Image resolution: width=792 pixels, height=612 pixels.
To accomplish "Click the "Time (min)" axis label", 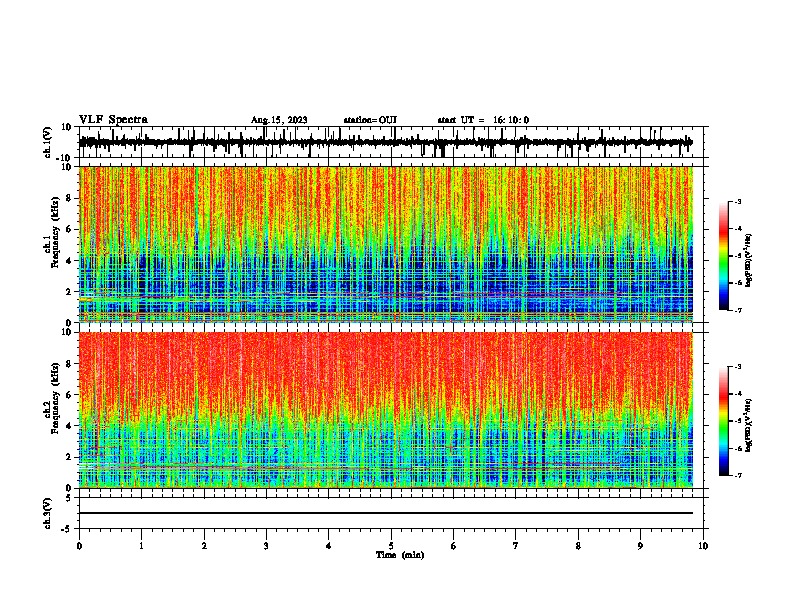I will pos(400,555).
